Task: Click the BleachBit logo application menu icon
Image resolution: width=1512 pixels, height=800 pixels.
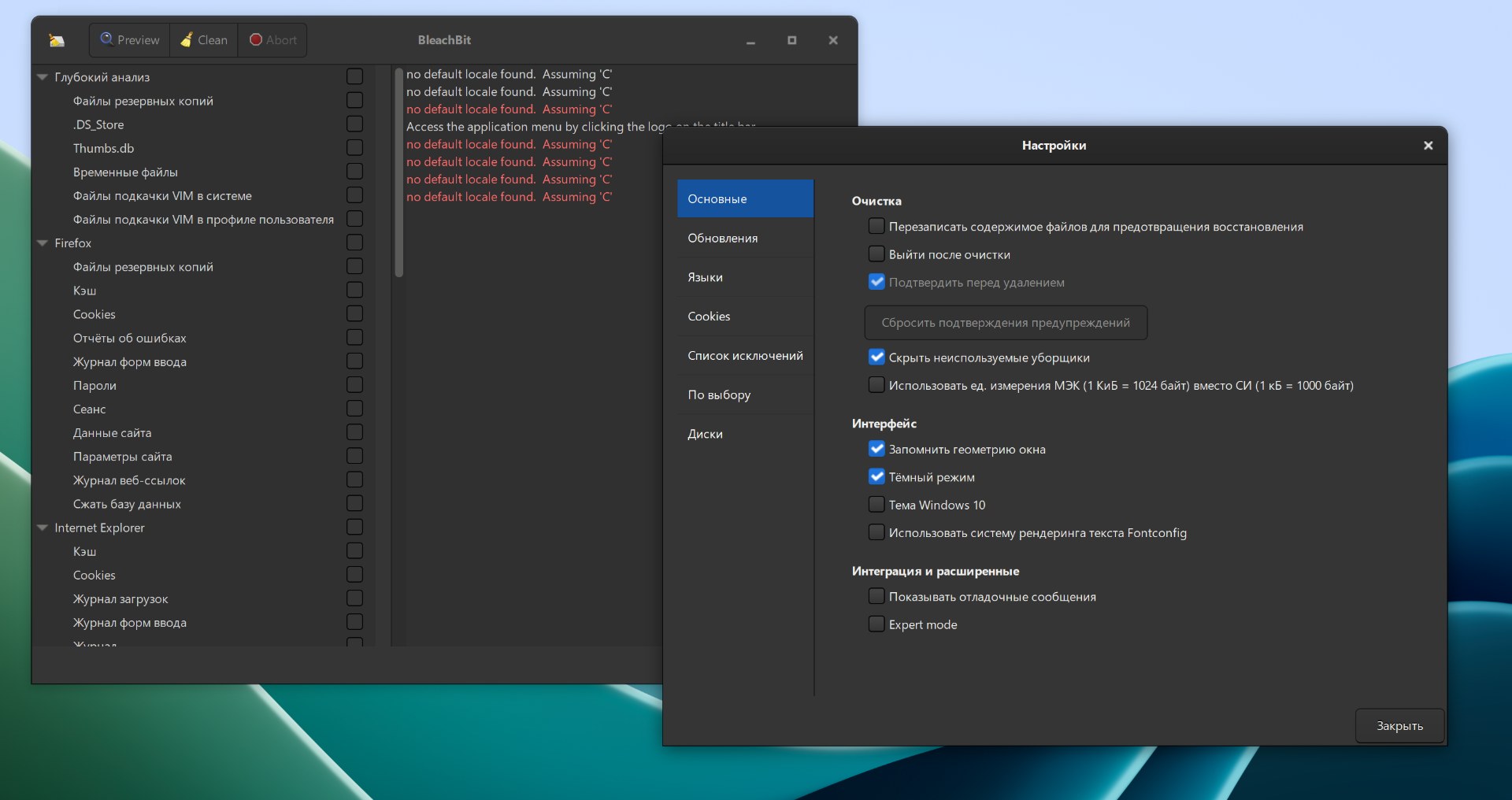Action: (57, 40)
